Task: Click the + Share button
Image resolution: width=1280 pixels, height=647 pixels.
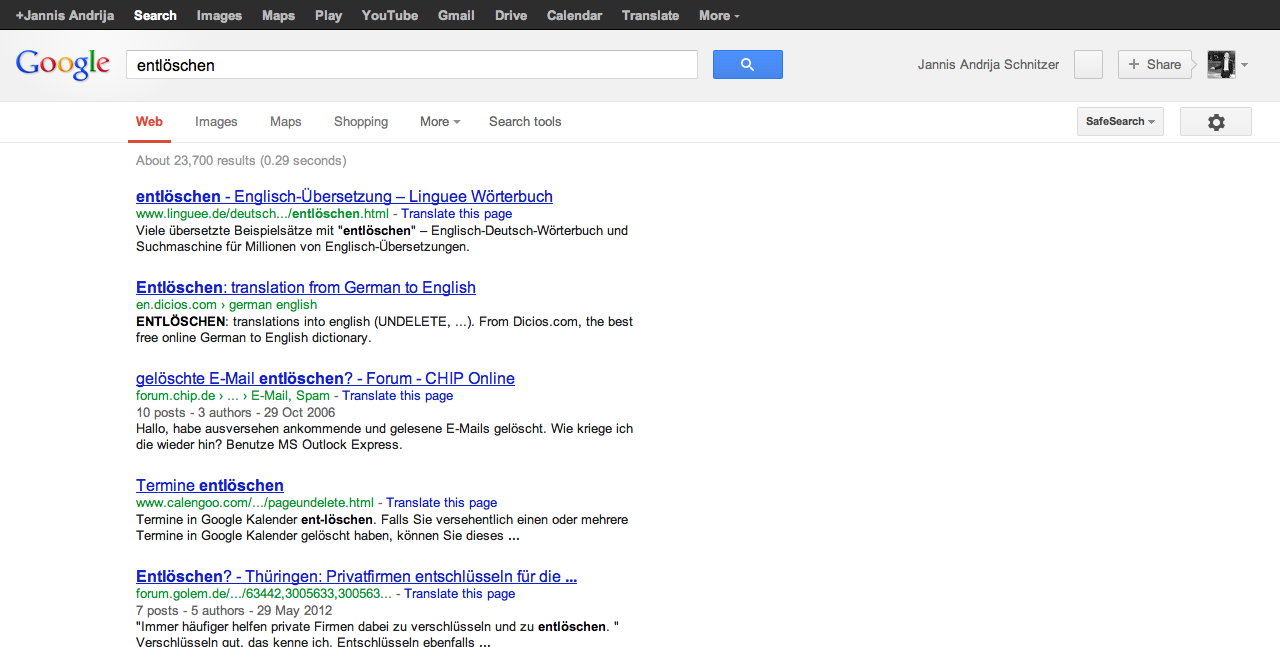Action: coord(1155,65)
